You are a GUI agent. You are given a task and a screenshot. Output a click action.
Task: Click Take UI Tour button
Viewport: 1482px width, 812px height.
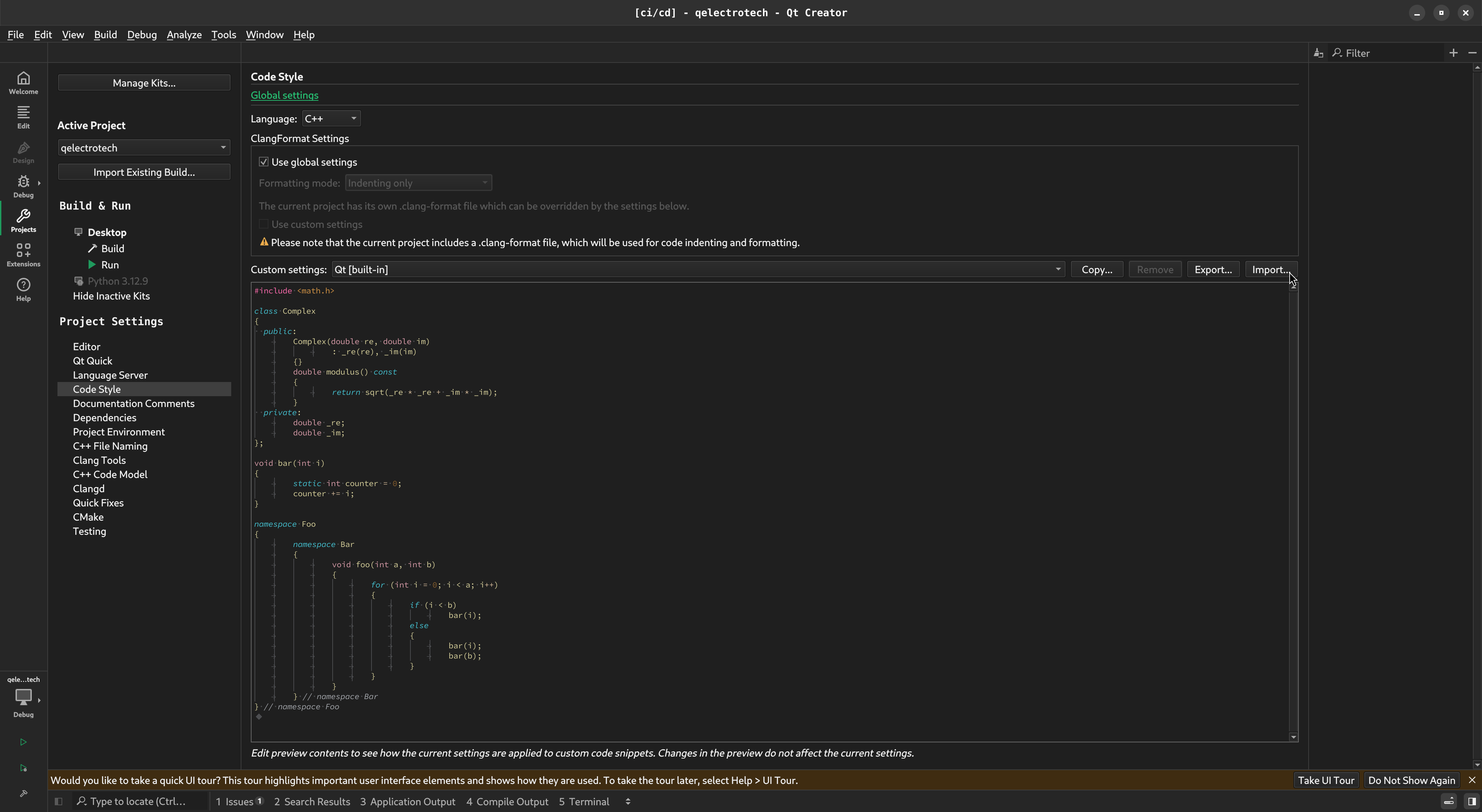click(x=1325, y=780)
